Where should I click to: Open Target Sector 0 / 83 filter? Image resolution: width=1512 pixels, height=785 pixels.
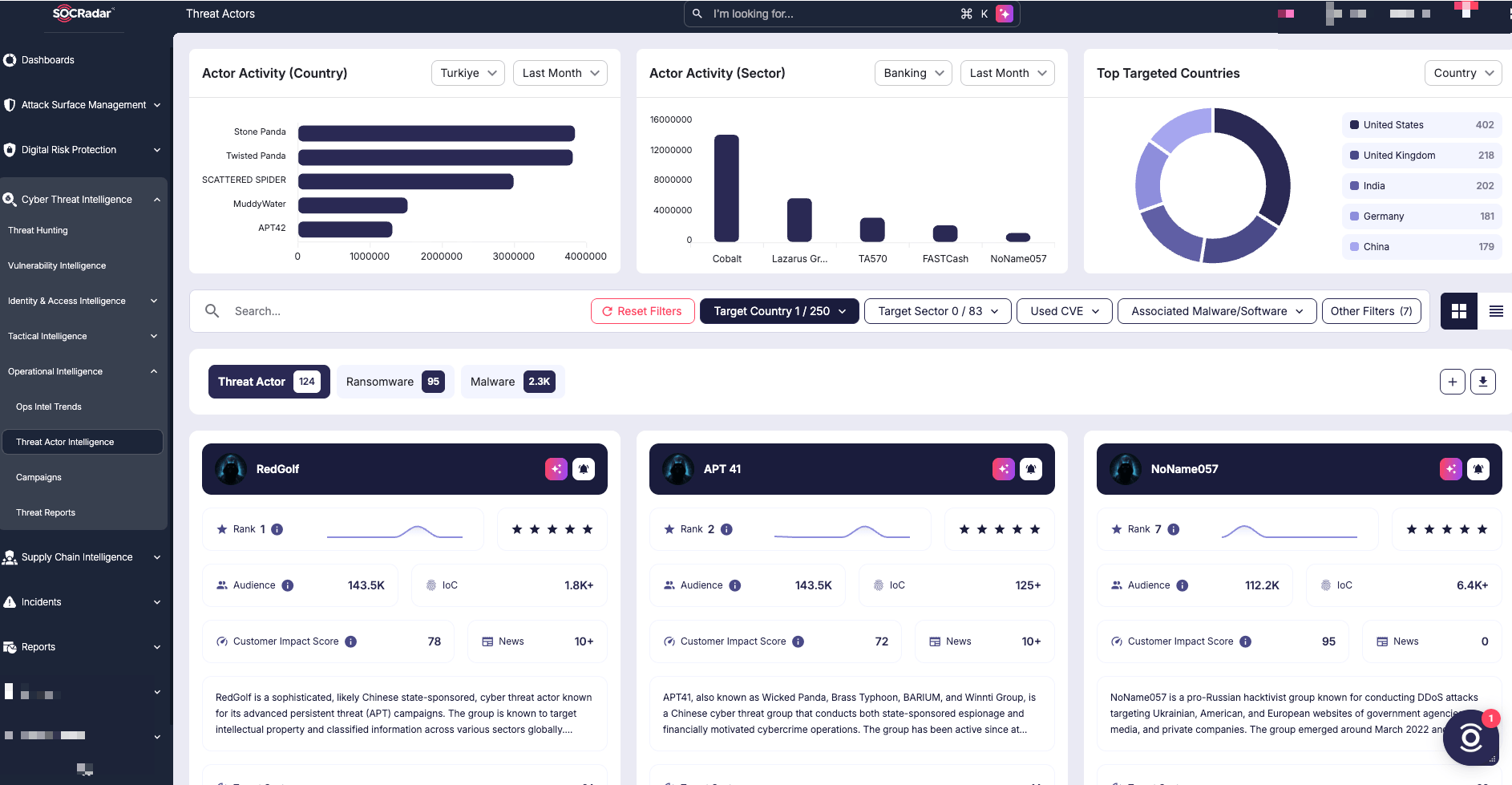coord(938,311)
